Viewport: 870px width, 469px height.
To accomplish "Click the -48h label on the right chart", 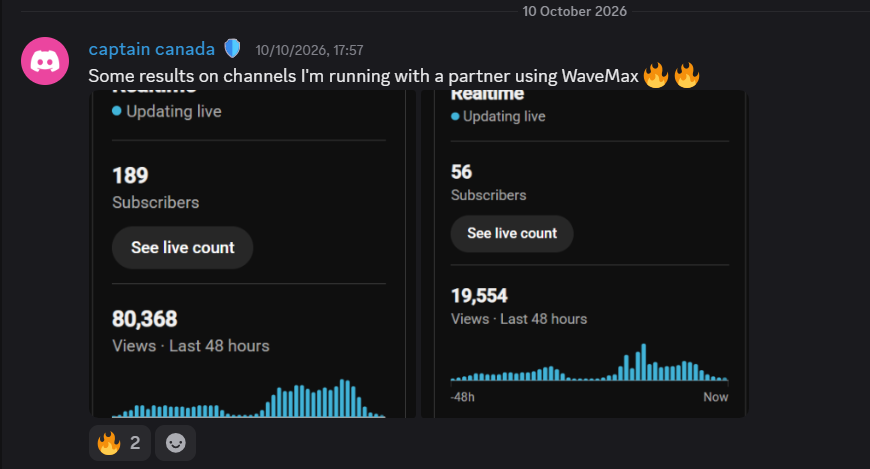I will click(x=462, y=397).
